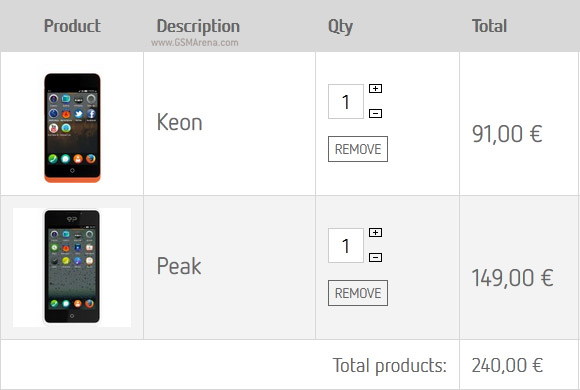Click the Peak 149,00 € price
Viewport: 580px width, 390px height.
point(512,278)
